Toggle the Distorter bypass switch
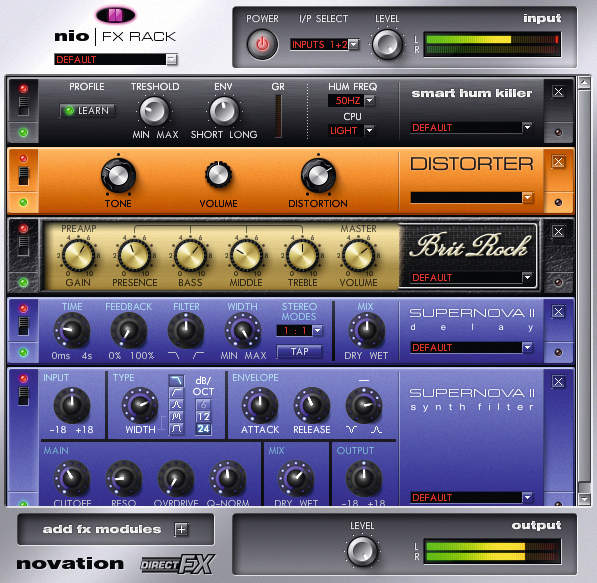The width and height of the screenshot is (597, 583). (x=24, y=176)
